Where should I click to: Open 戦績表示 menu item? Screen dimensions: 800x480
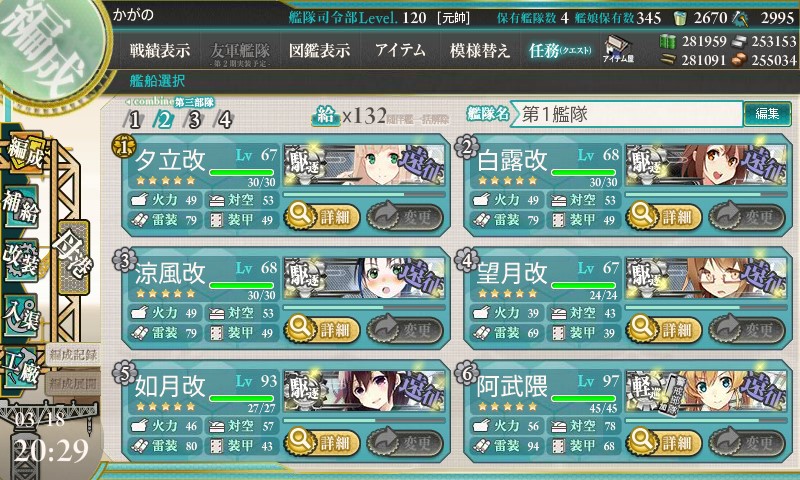[160, 50]
